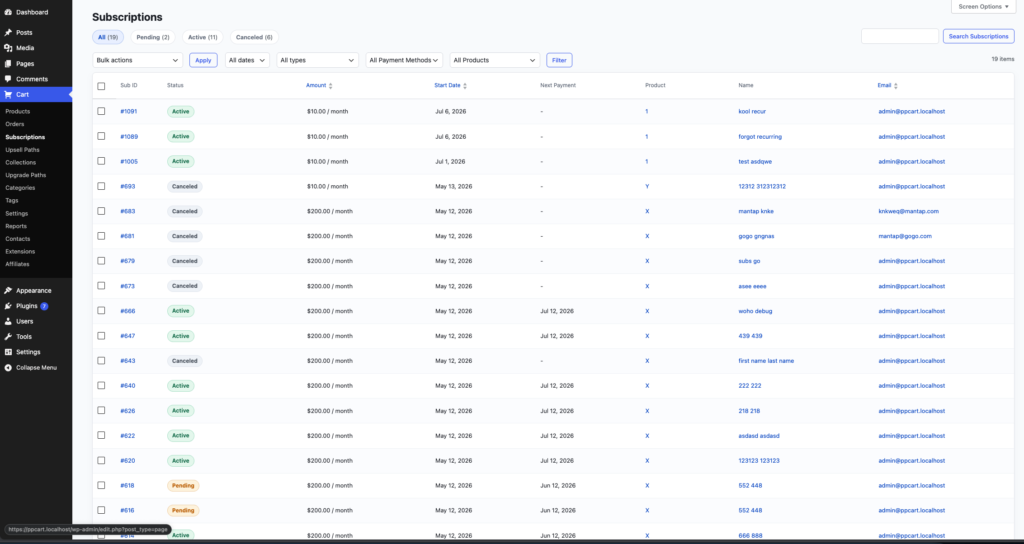Open the Tags submenu item

click(x=12, y=200)
